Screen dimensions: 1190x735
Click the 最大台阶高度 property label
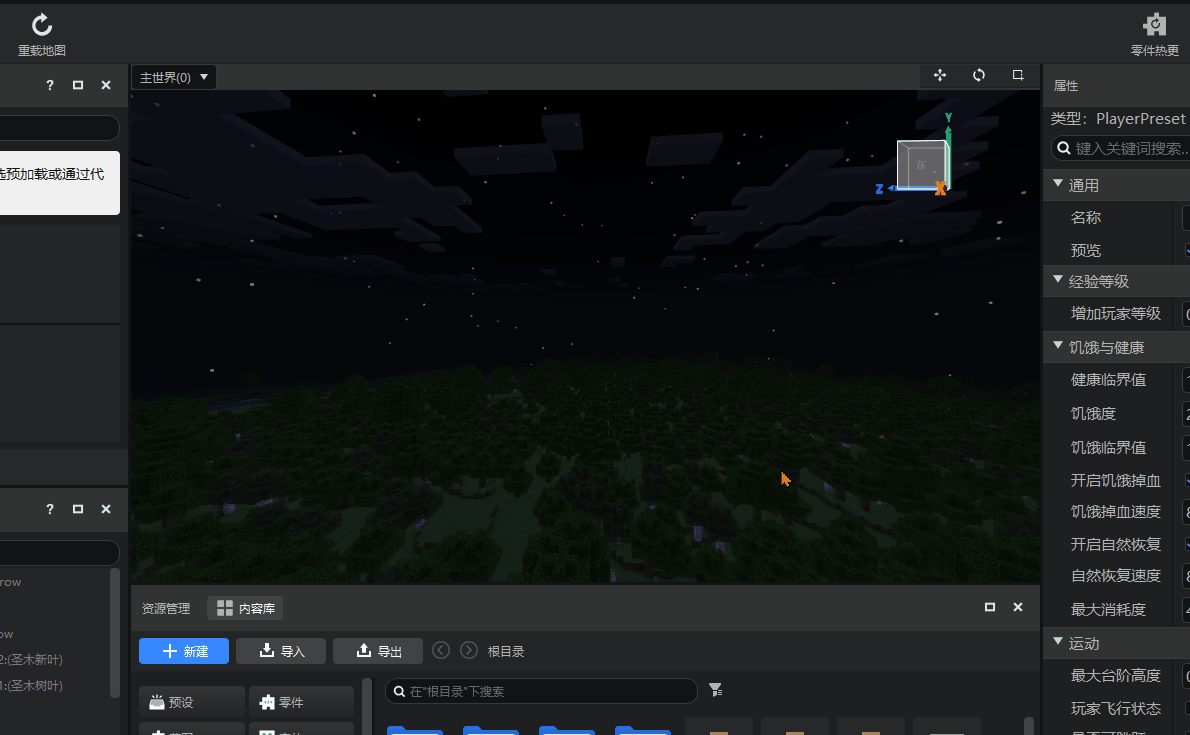(x=1116, y=676)
